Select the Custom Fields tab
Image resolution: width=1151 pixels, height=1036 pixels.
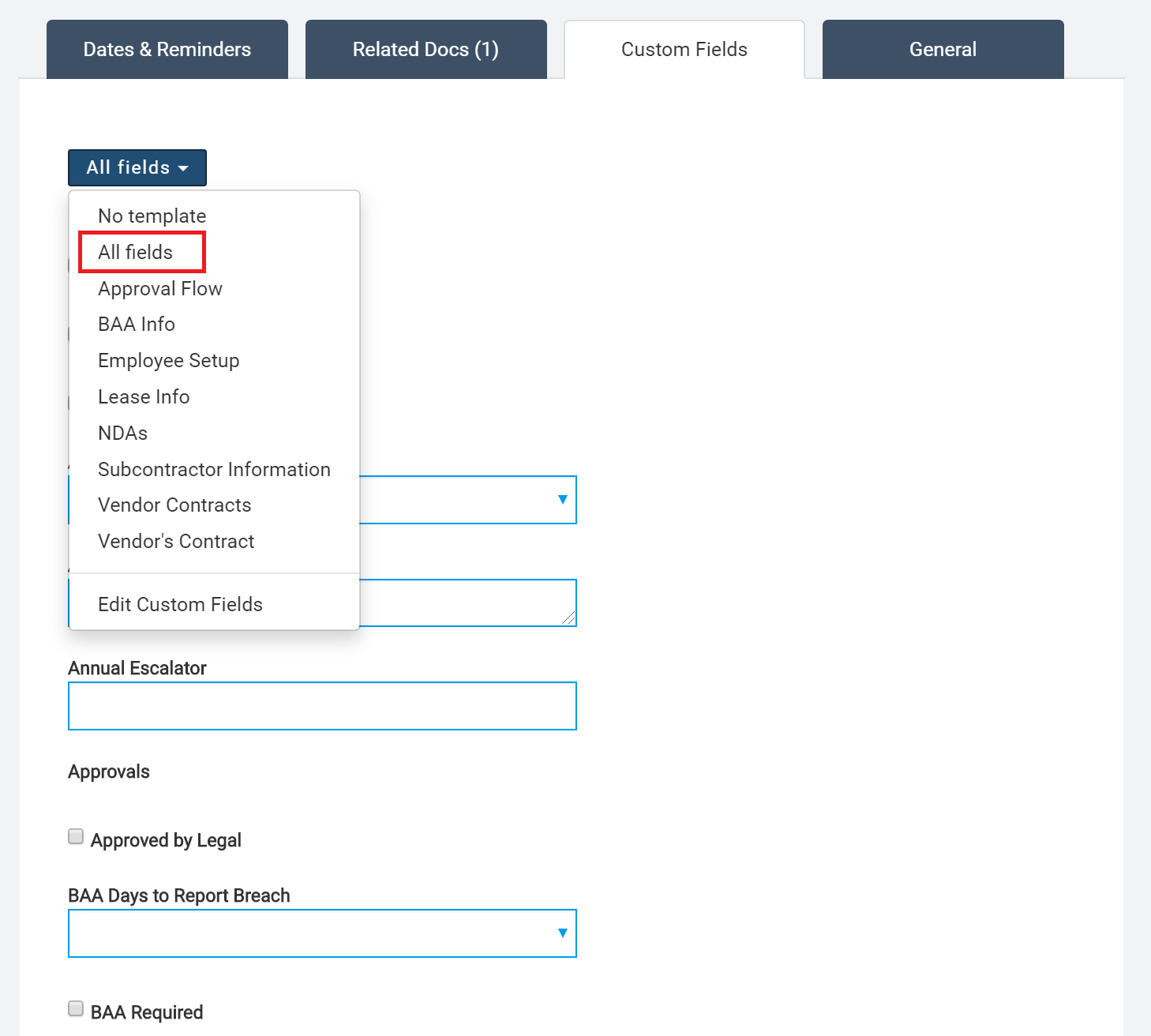coord(684,49)
